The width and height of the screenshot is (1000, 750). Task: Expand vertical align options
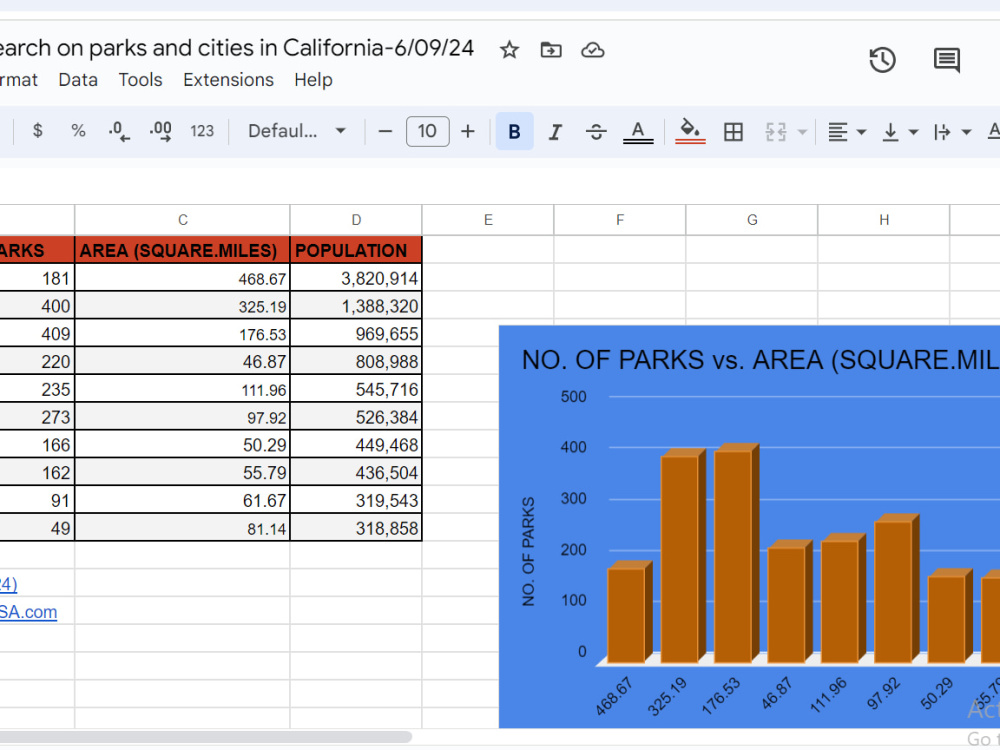899,132
